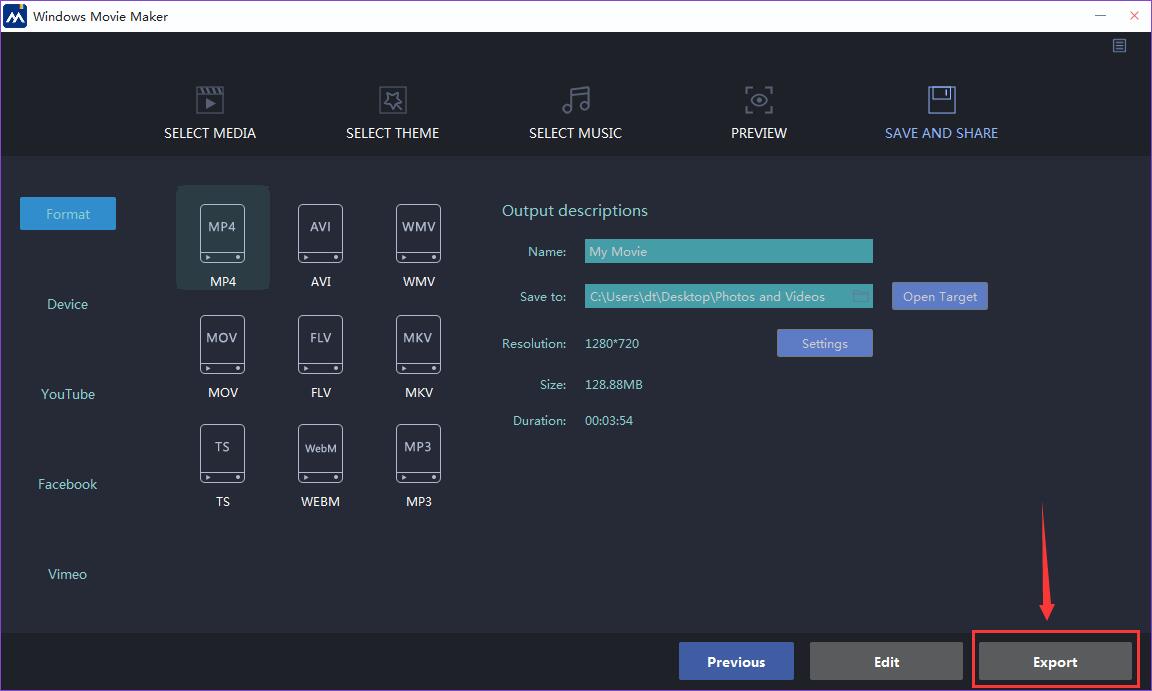1152x691 pixels.
Task: Switch to the Device tab
Action: point(68,304)
